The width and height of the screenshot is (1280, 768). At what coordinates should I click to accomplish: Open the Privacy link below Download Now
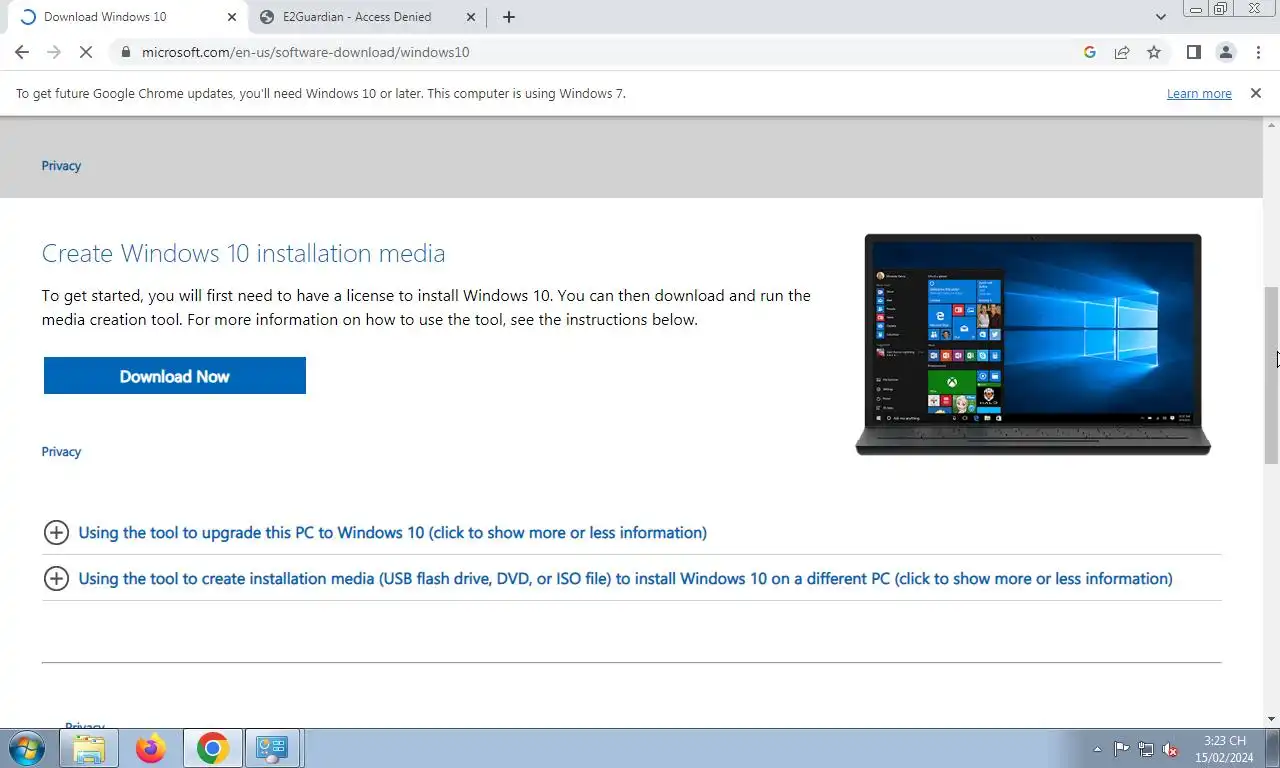61,452
